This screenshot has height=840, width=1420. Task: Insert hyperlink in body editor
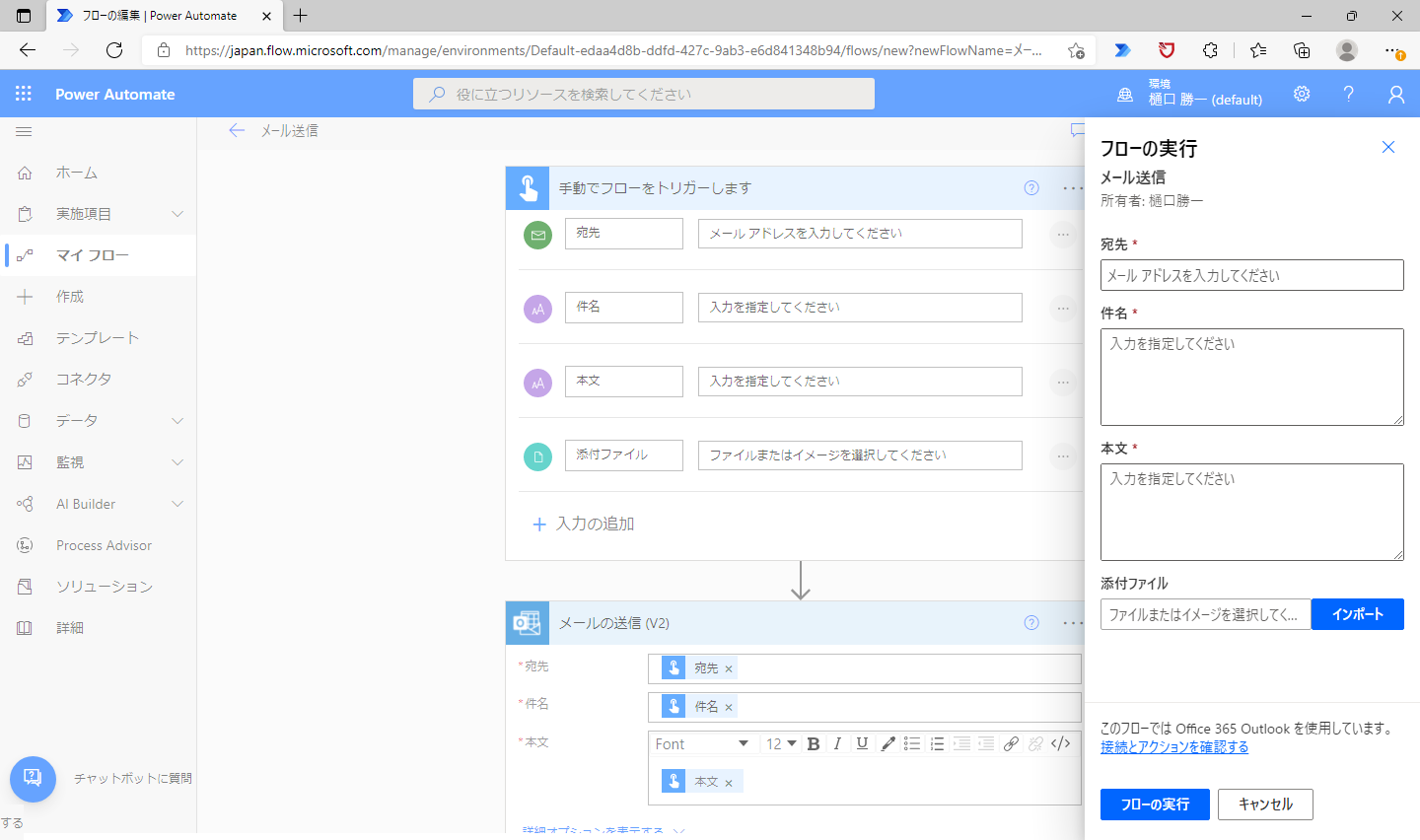(1011, 744)
